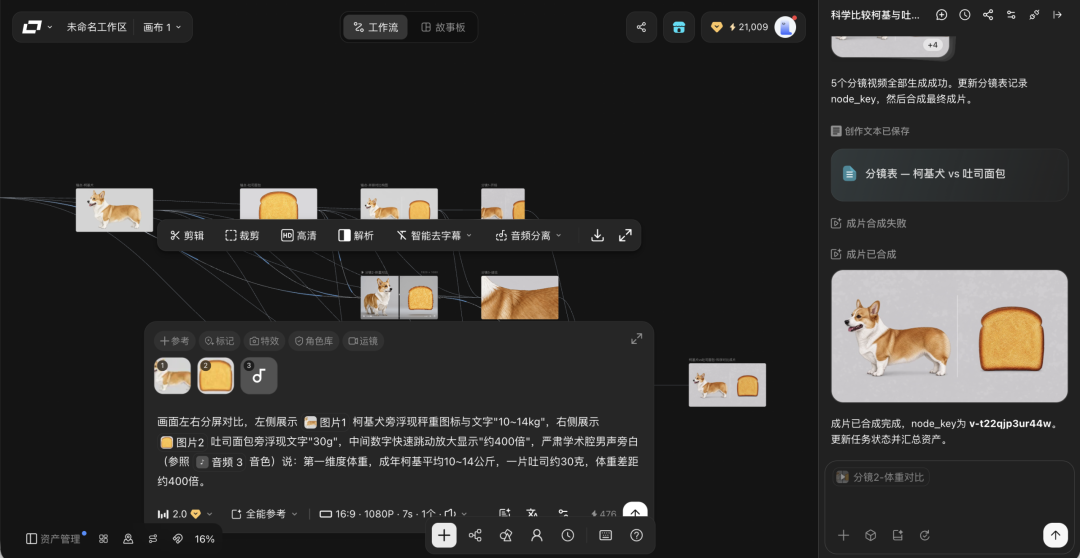Click the four-squares grid icon near 资产管理

(103, 539)
